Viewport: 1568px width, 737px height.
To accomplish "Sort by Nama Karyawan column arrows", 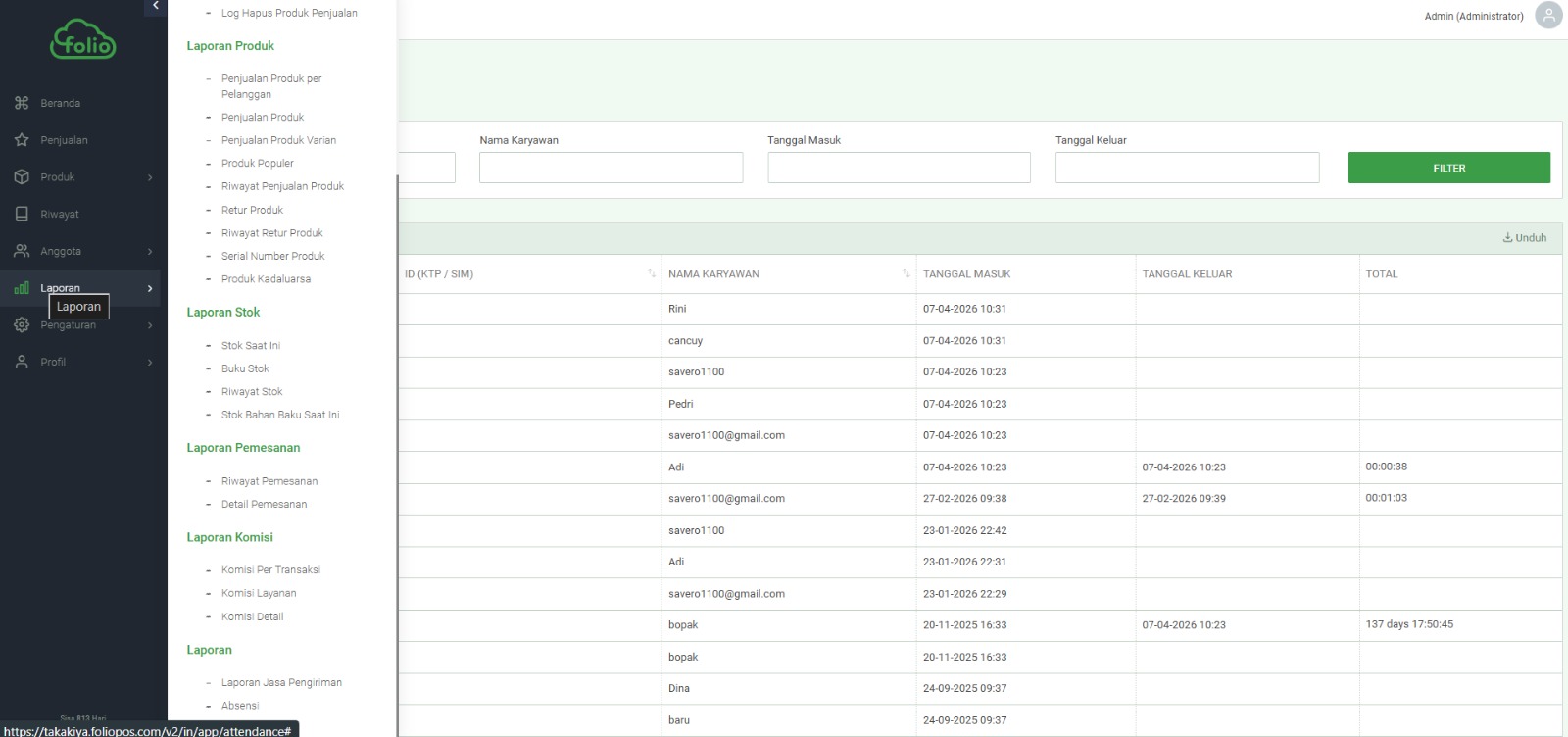I will pos(906,273).
